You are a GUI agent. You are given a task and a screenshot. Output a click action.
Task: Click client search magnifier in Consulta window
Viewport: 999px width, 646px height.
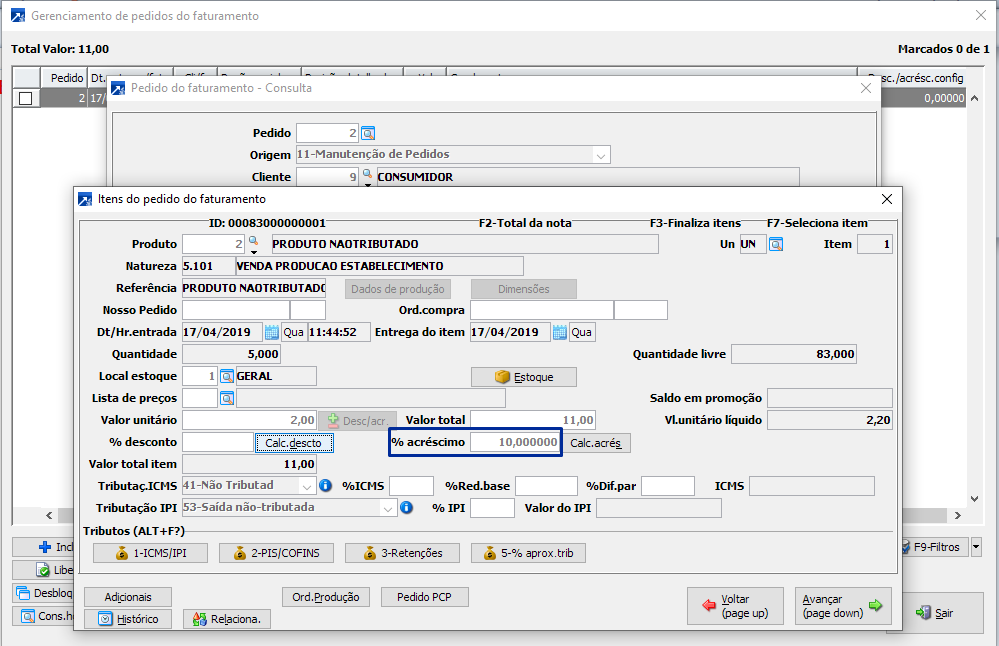click(367, 173)
